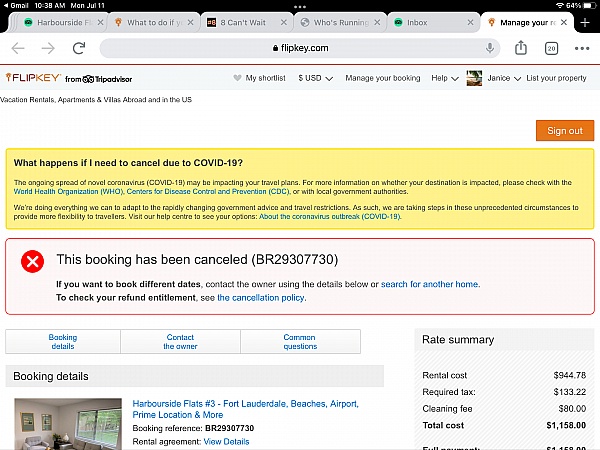Click the 'Rate summary' heading

point(458,339)
